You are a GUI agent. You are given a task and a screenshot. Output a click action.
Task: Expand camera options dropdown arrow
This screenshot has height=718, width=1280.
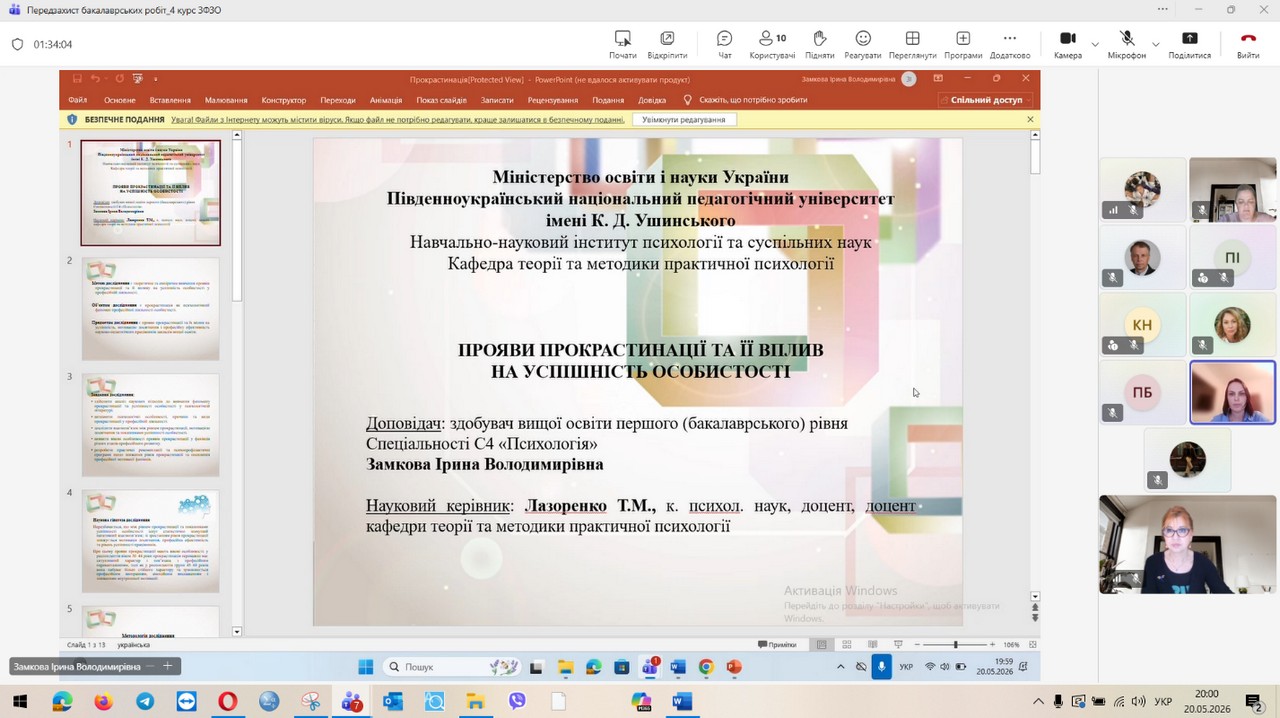pos(1095,44)
